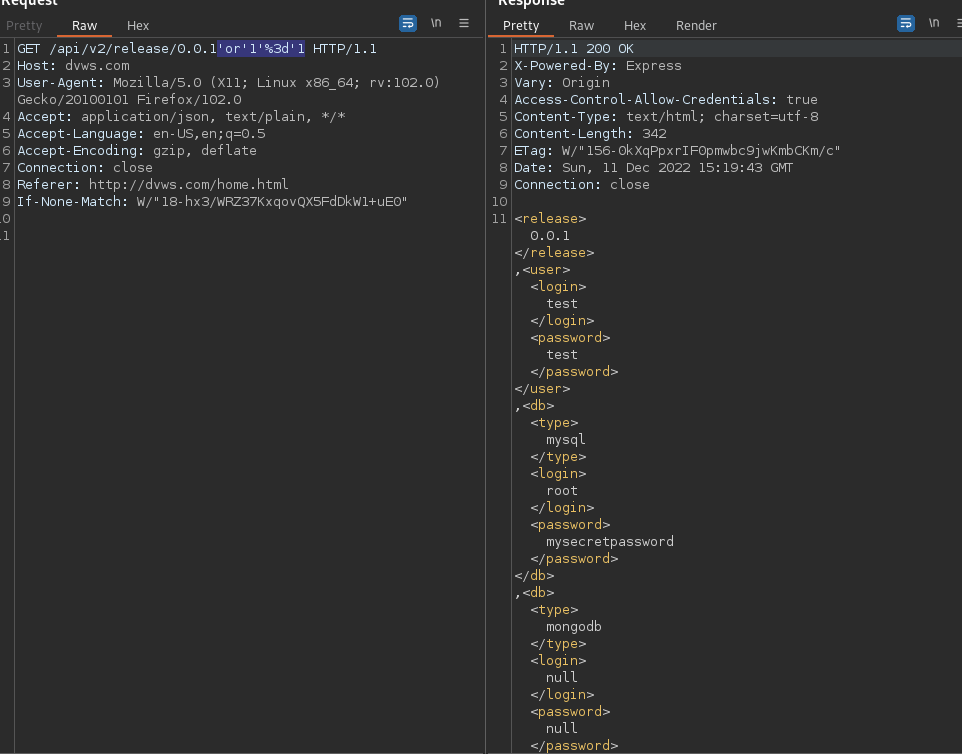Open Hex tab in Request panel

click(138, 26)
